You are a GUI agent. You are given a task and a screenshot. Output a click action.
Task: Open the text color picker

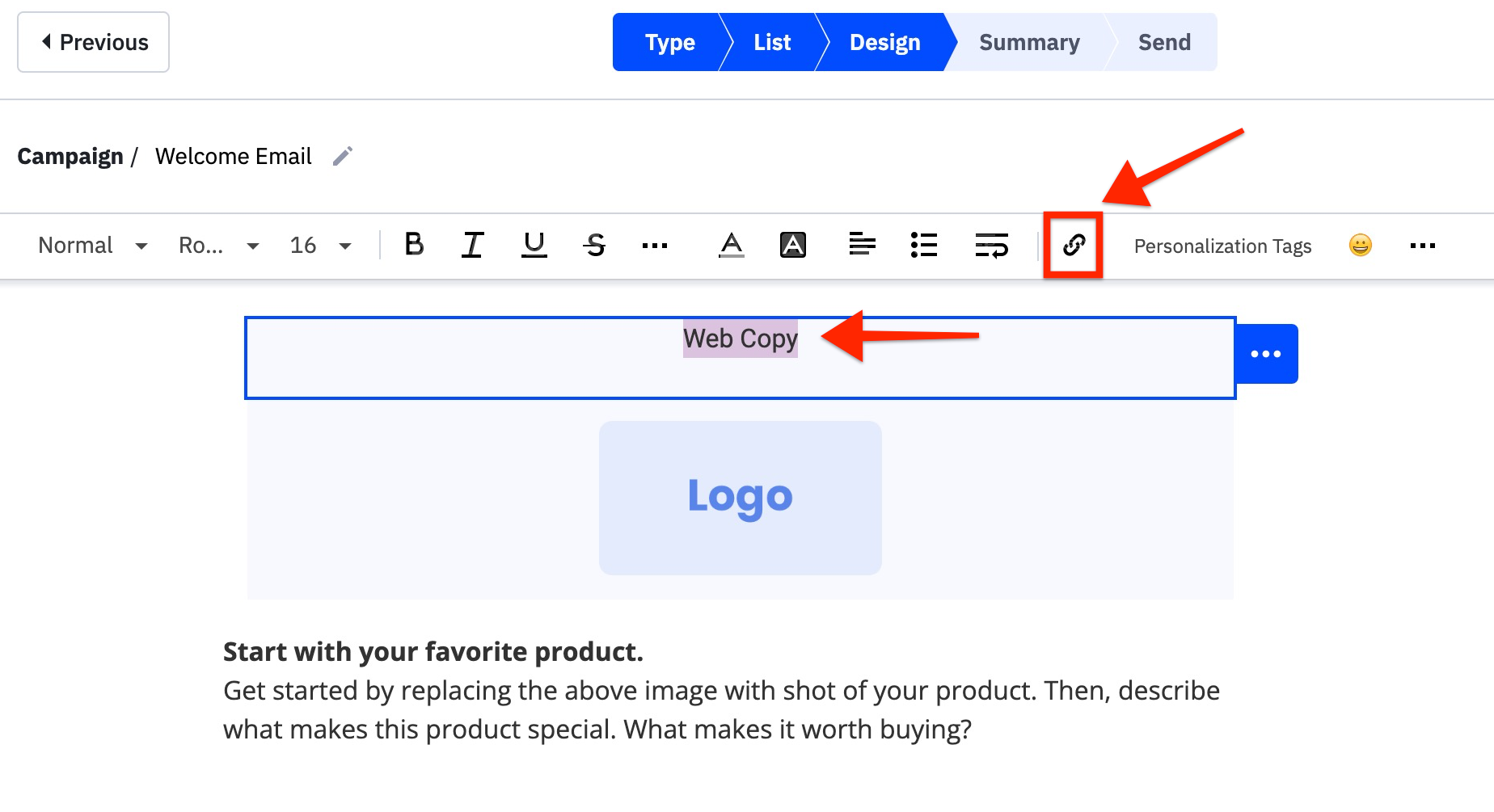point(730,246)
